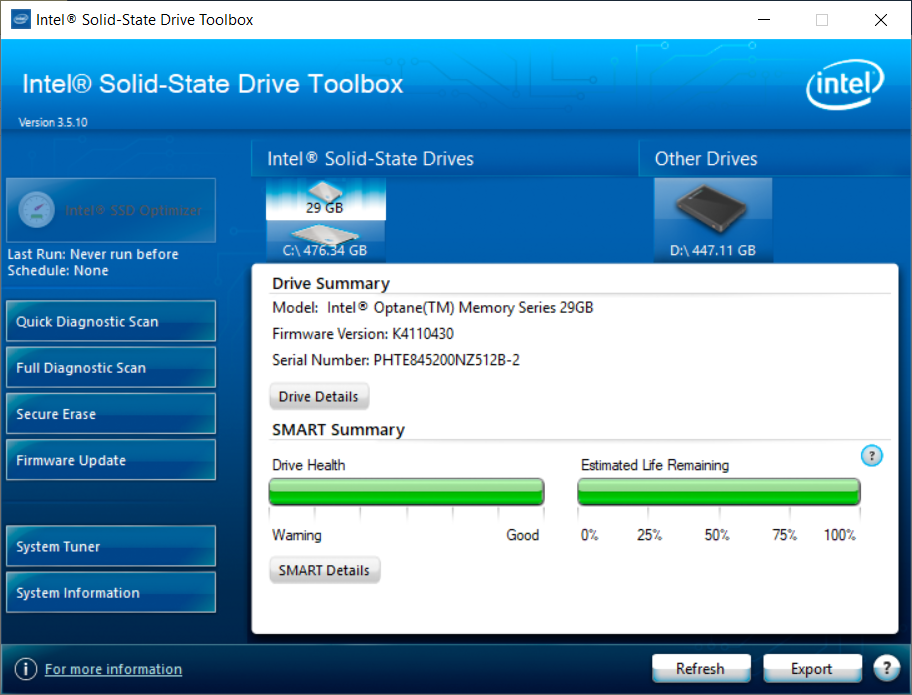Click the Intel Solid-State Drives section header
Image resolution: width=912 pixels, height=695 pixels.
445,159
